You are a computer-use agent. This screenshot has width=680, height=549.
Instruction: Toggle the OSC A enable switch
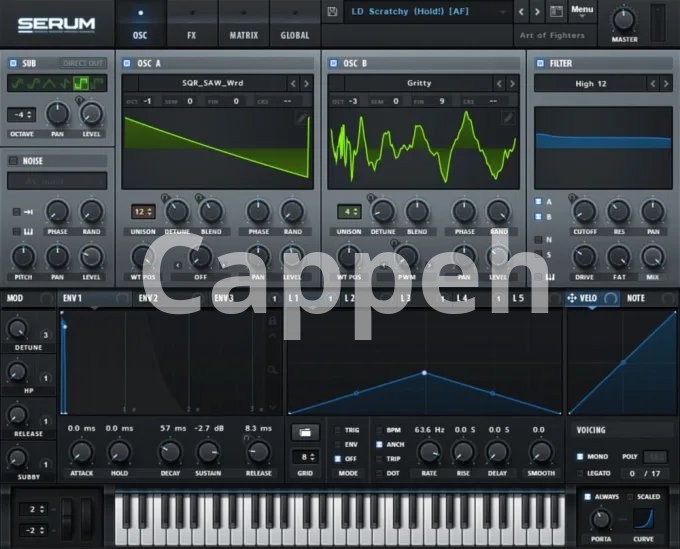point(127,63)
